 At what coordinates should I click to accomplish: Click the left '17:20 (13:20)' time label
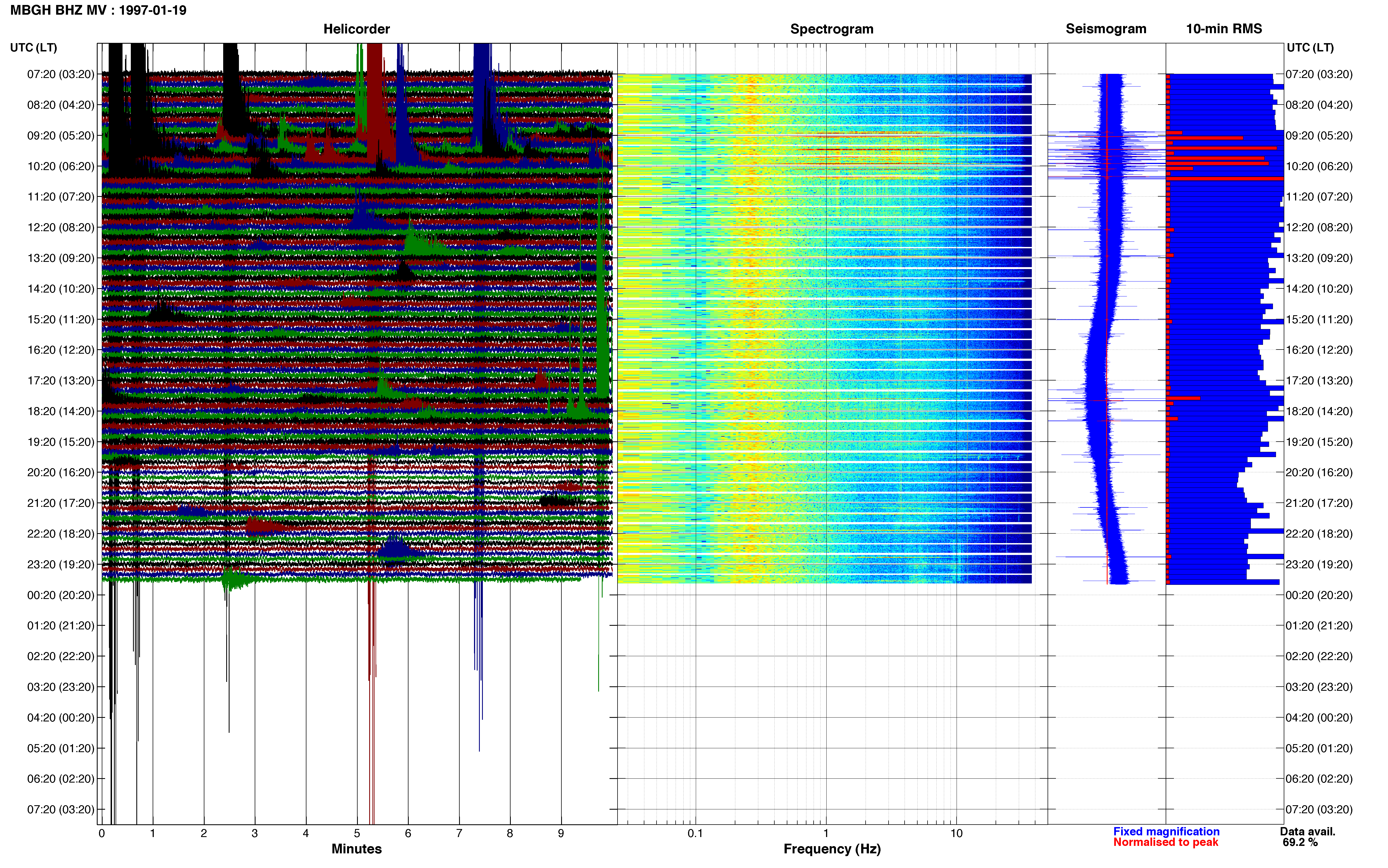pos(61,380)
